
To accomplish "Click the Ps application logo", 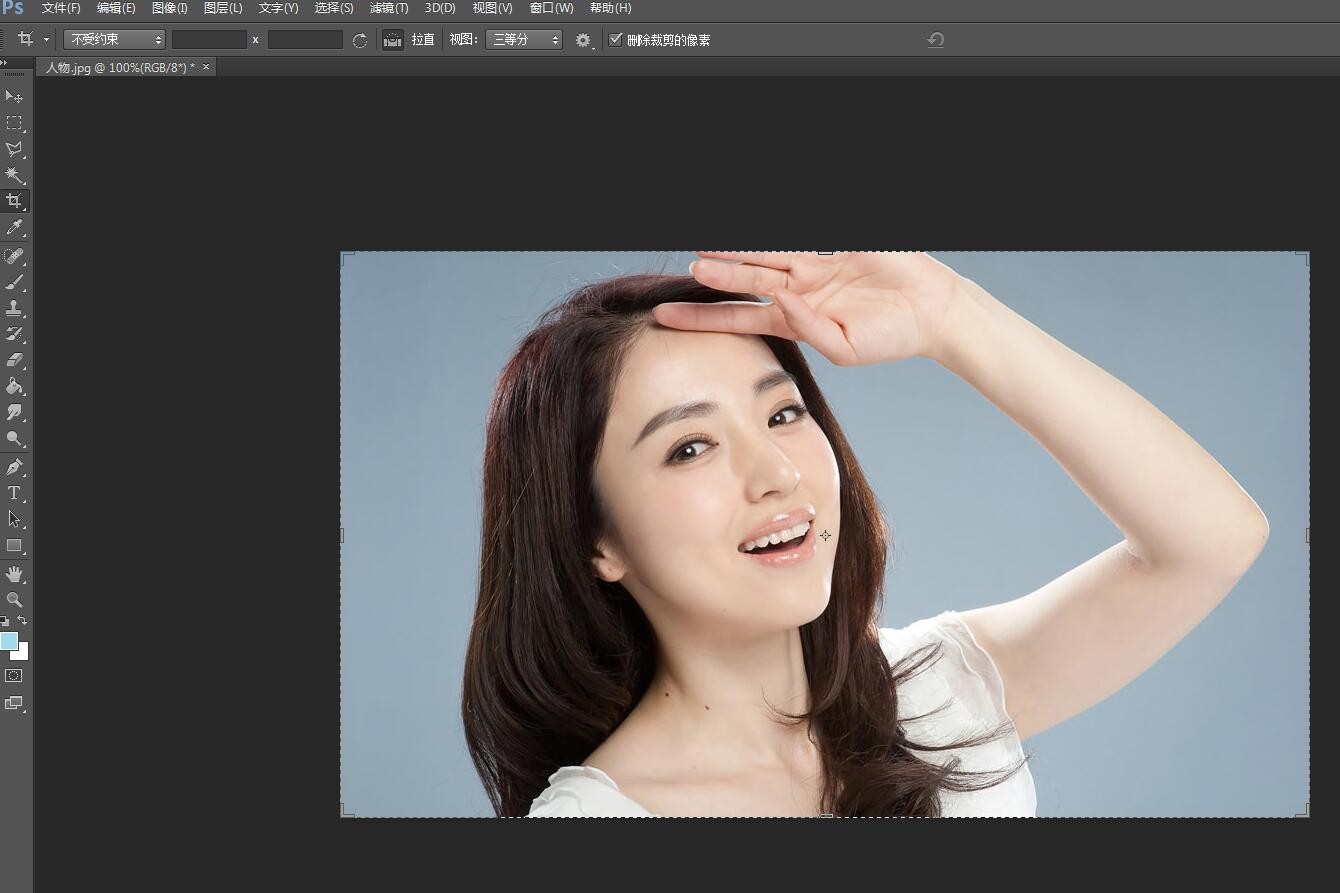I will 13,8.
